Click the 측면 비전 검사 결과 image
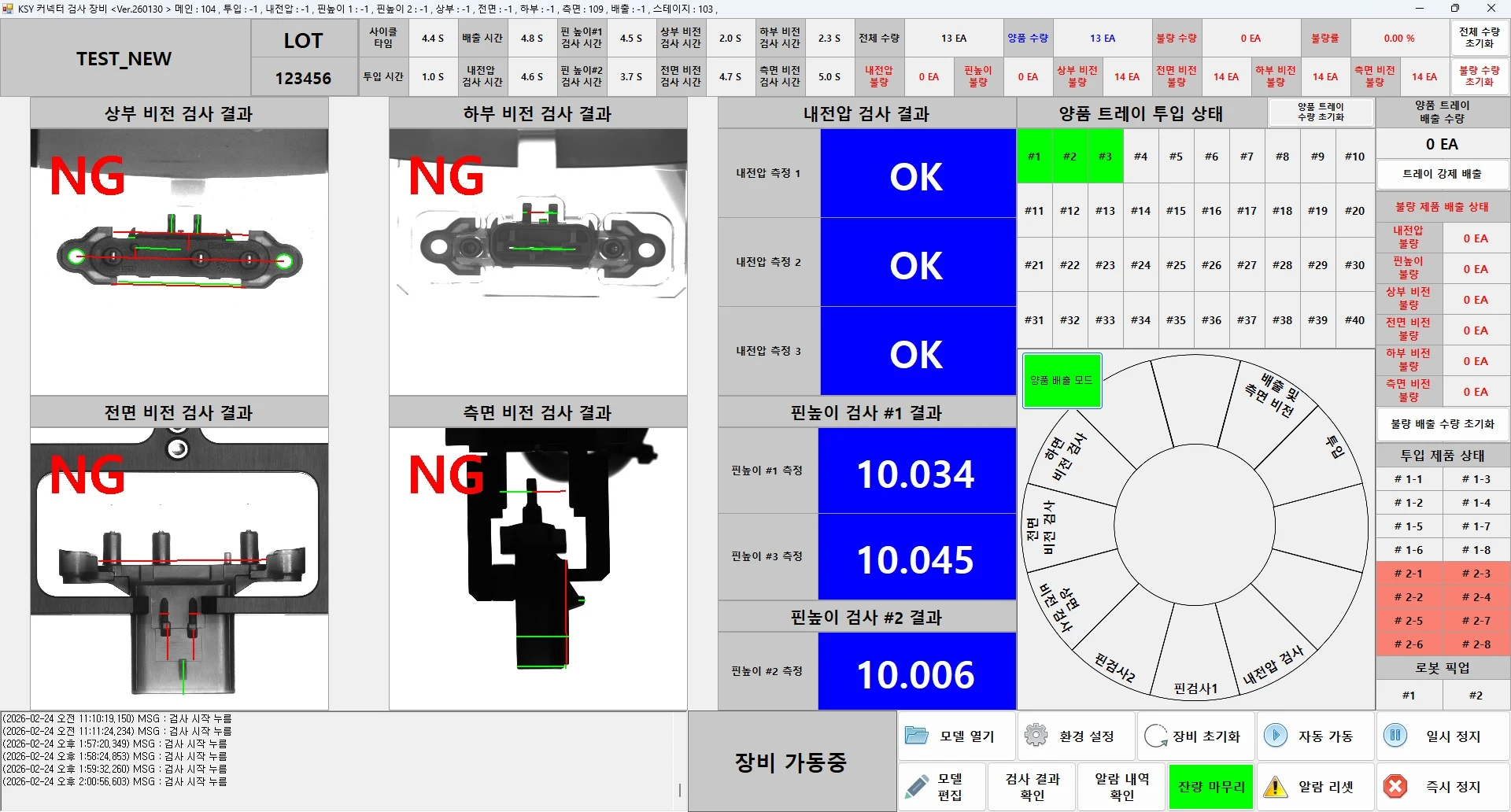The image size is (1511, 812). click(x=538, y=568)
